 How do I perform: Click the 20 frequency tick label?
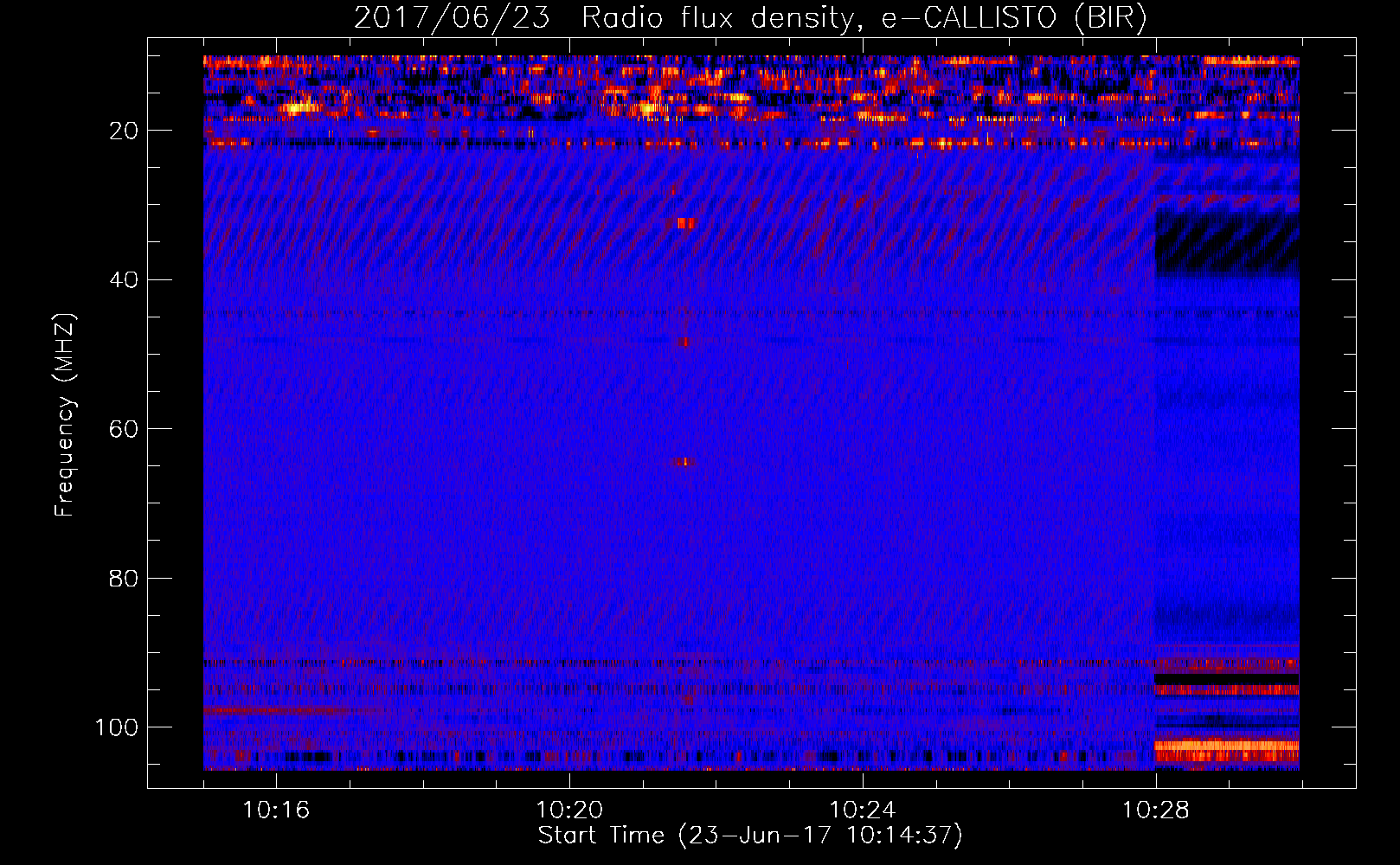124,131
